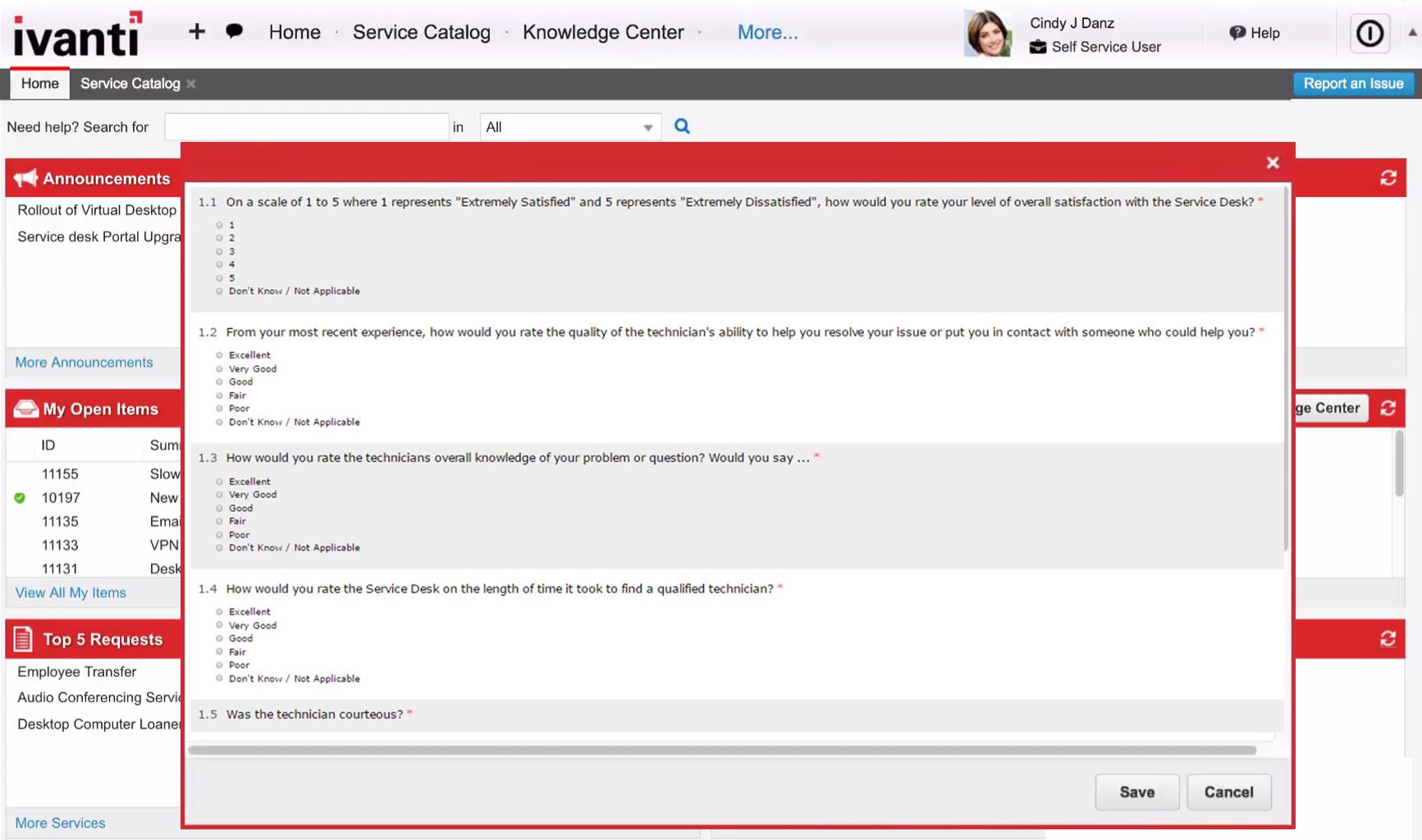Click green check status on 10197

[x=20, y=498]
